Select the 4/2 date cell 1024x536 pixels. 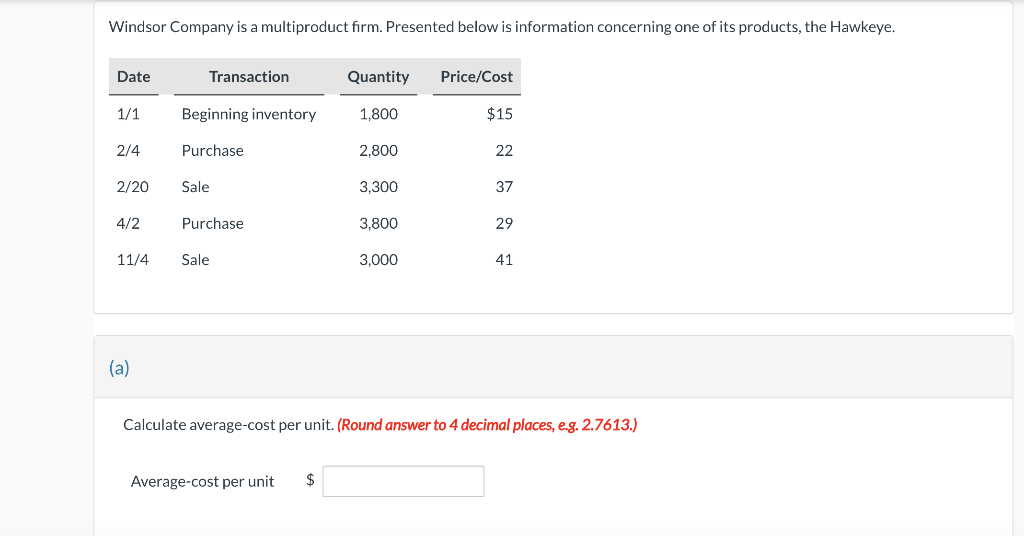click(128, 223)
